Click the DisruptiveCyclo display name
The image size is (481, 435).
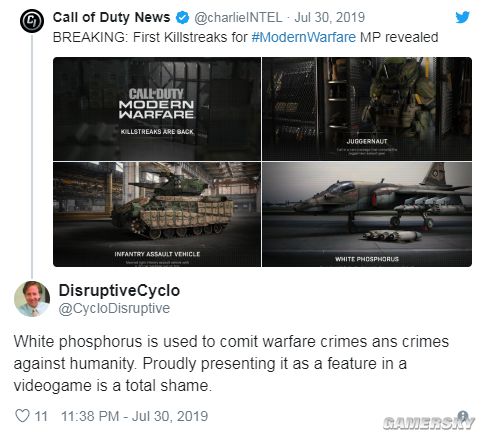[119, 291]
